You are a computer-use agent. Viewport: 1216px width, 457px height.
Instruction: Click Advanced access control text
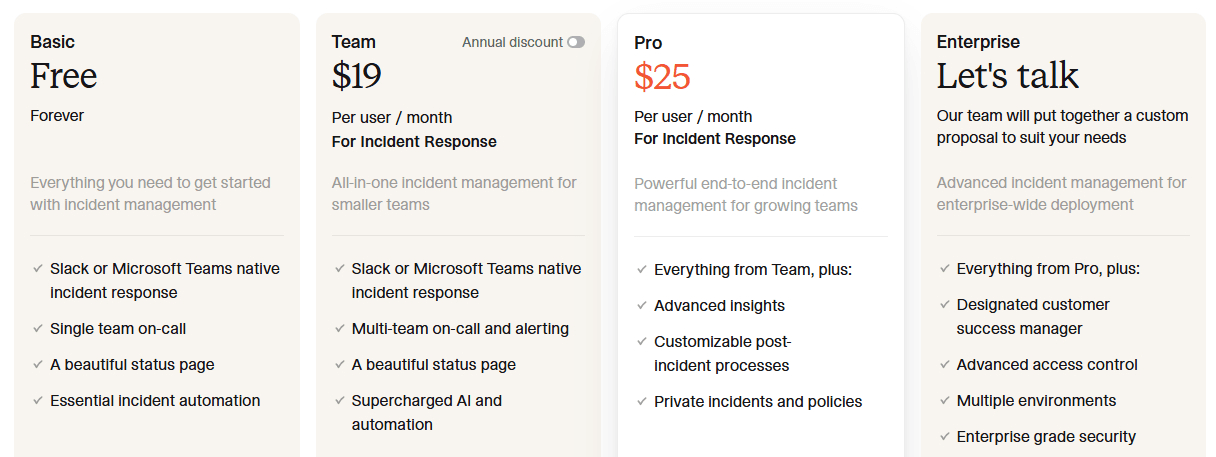(x=1047, y=365)
